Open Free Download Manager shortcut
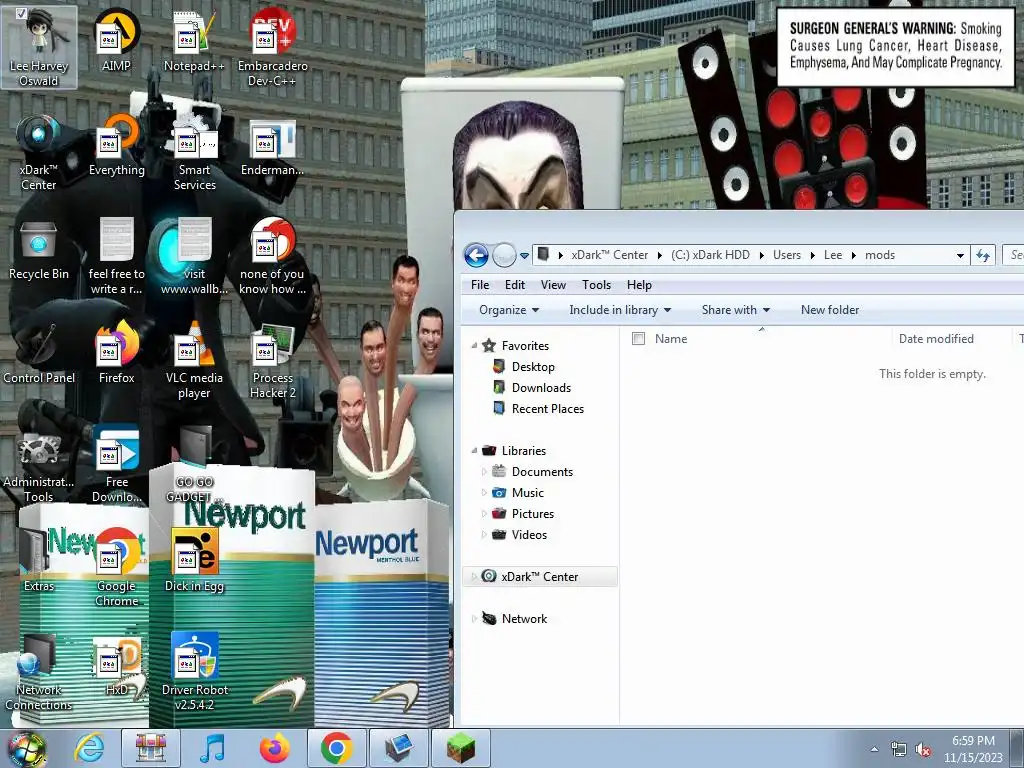 tap(116, 464)
